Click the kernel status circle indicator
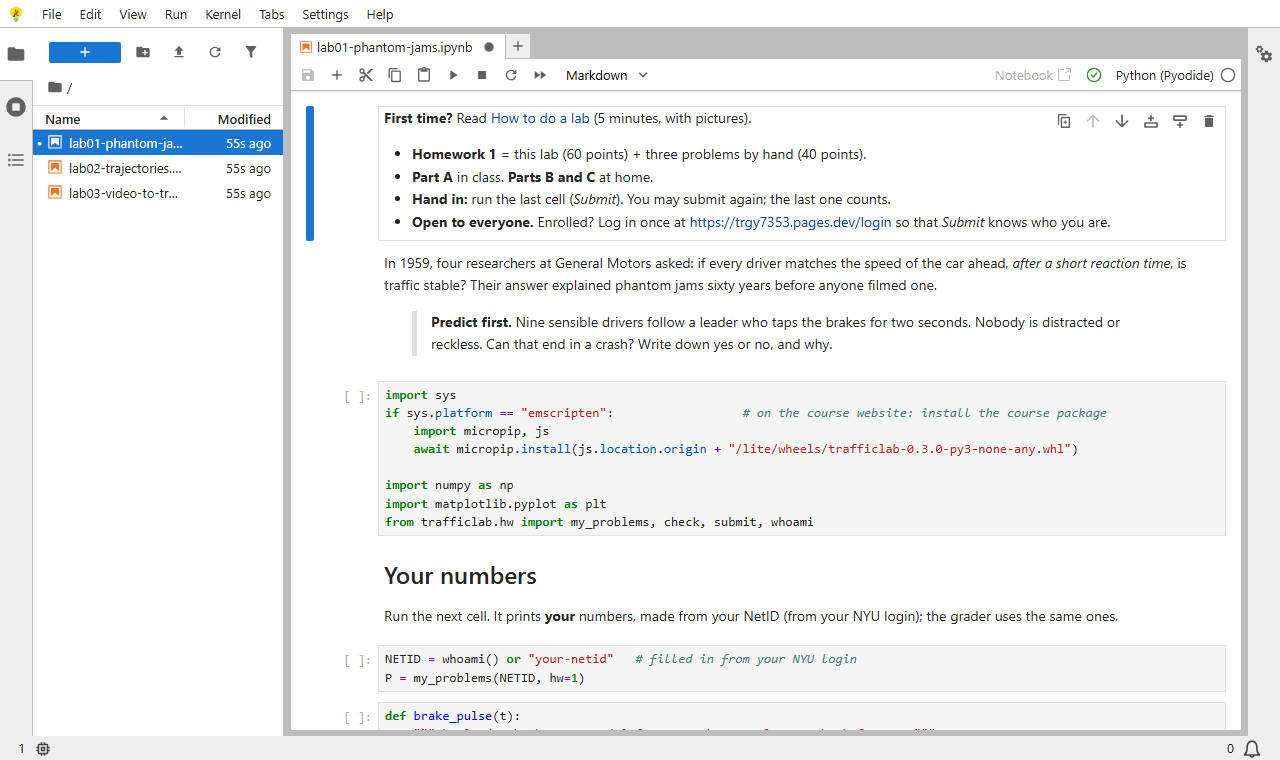 1228,75
